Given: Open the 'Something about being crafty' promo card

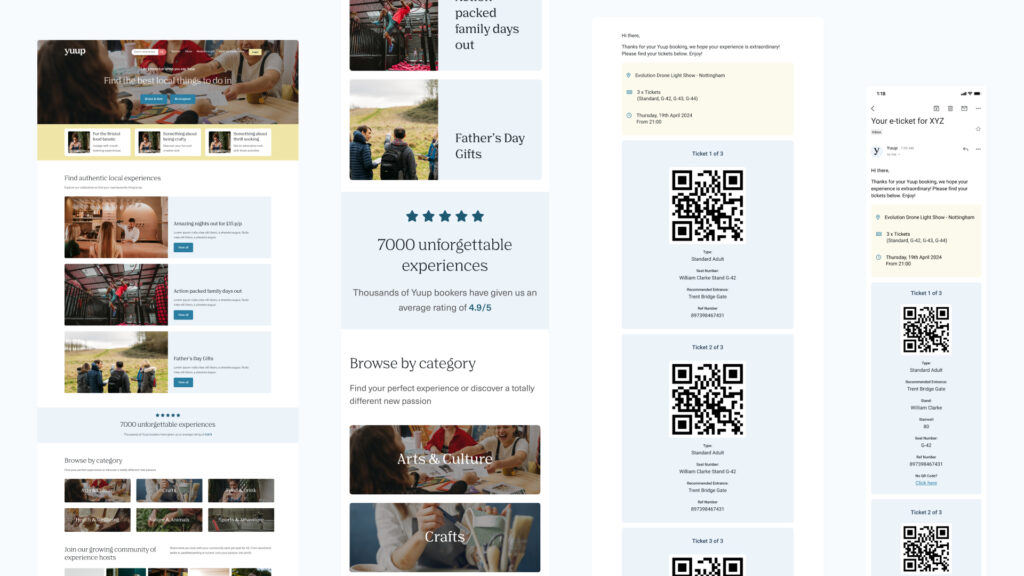Looking at the screenshot, I should coord(168,142).
